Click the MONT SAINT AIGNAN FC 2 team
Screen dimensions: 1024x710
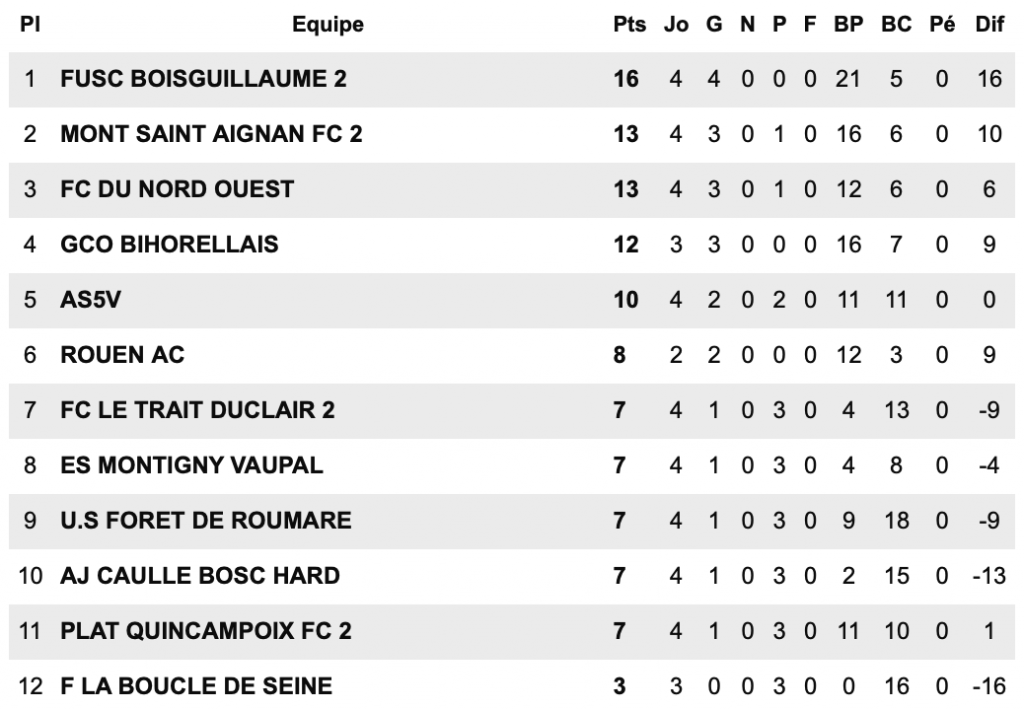212,134
